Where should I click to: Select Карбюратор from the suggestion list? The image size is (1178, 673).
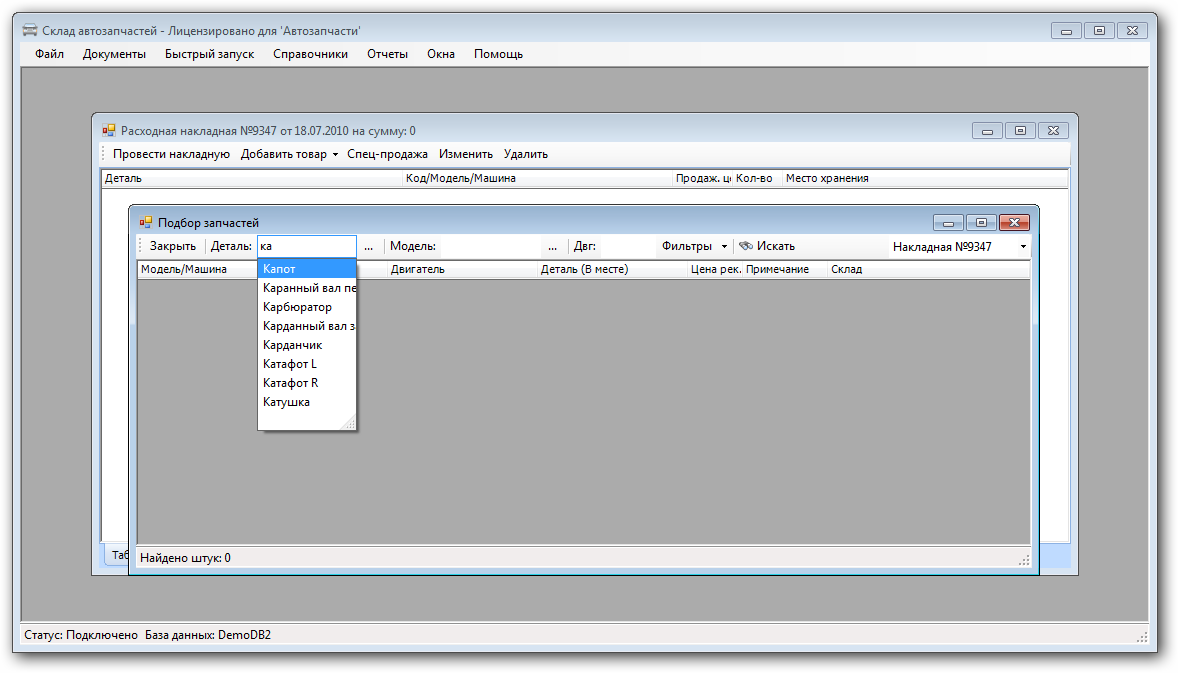(x=297, y=307)
